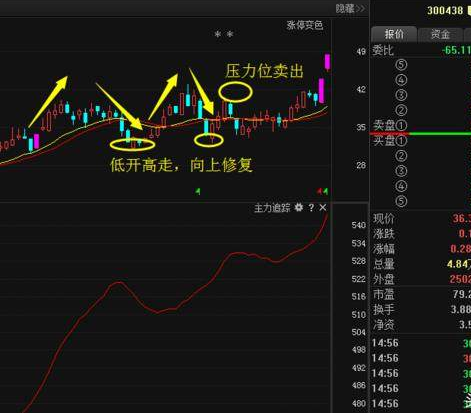Image resolution: width=471 pixels, height=413 pixels.
Task: Click the red-green bid/ask ratio bar
Action: [x=420, y=134]
